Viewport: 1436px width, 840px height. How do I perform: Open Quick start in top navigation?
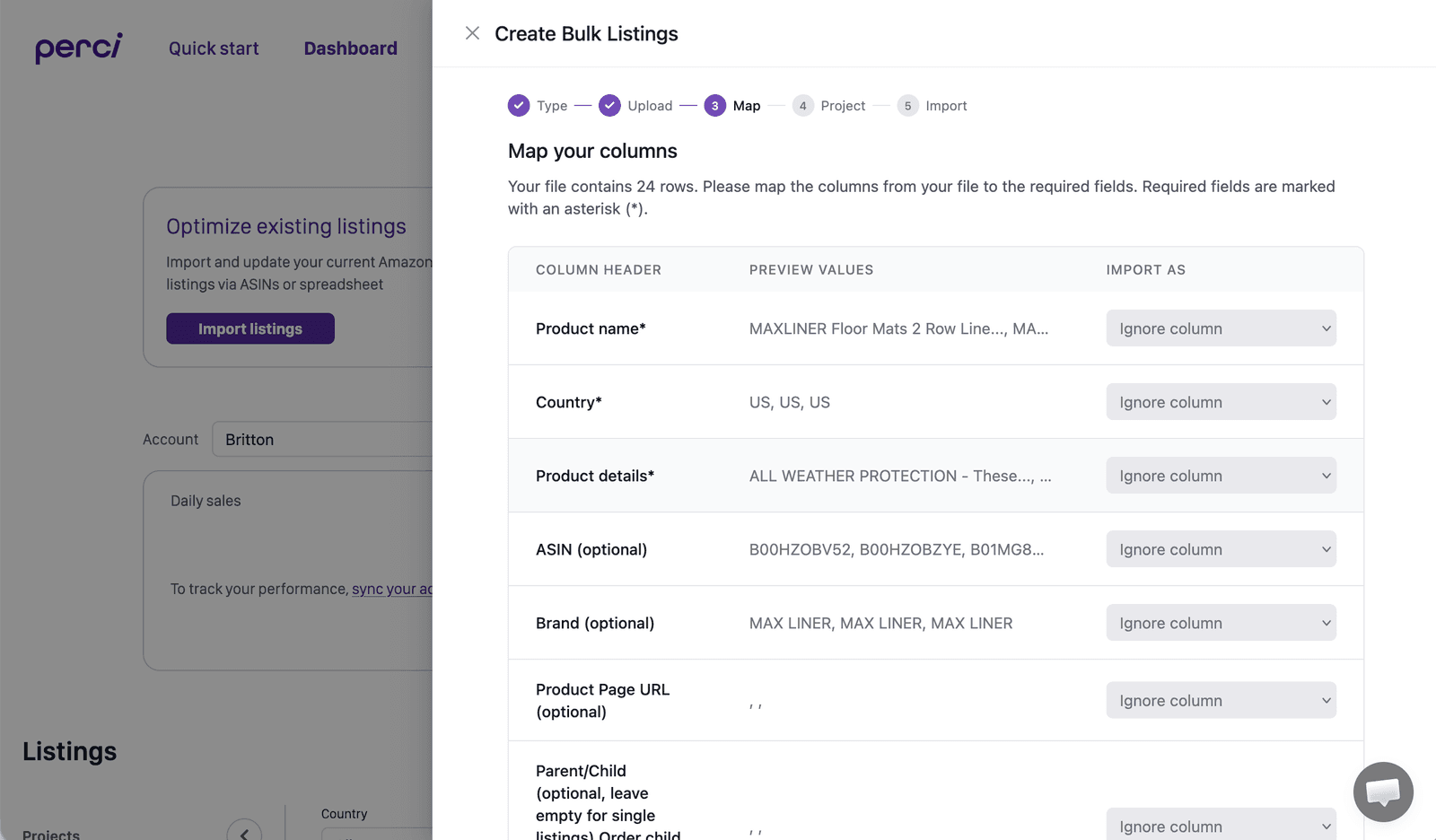(214, 48)
